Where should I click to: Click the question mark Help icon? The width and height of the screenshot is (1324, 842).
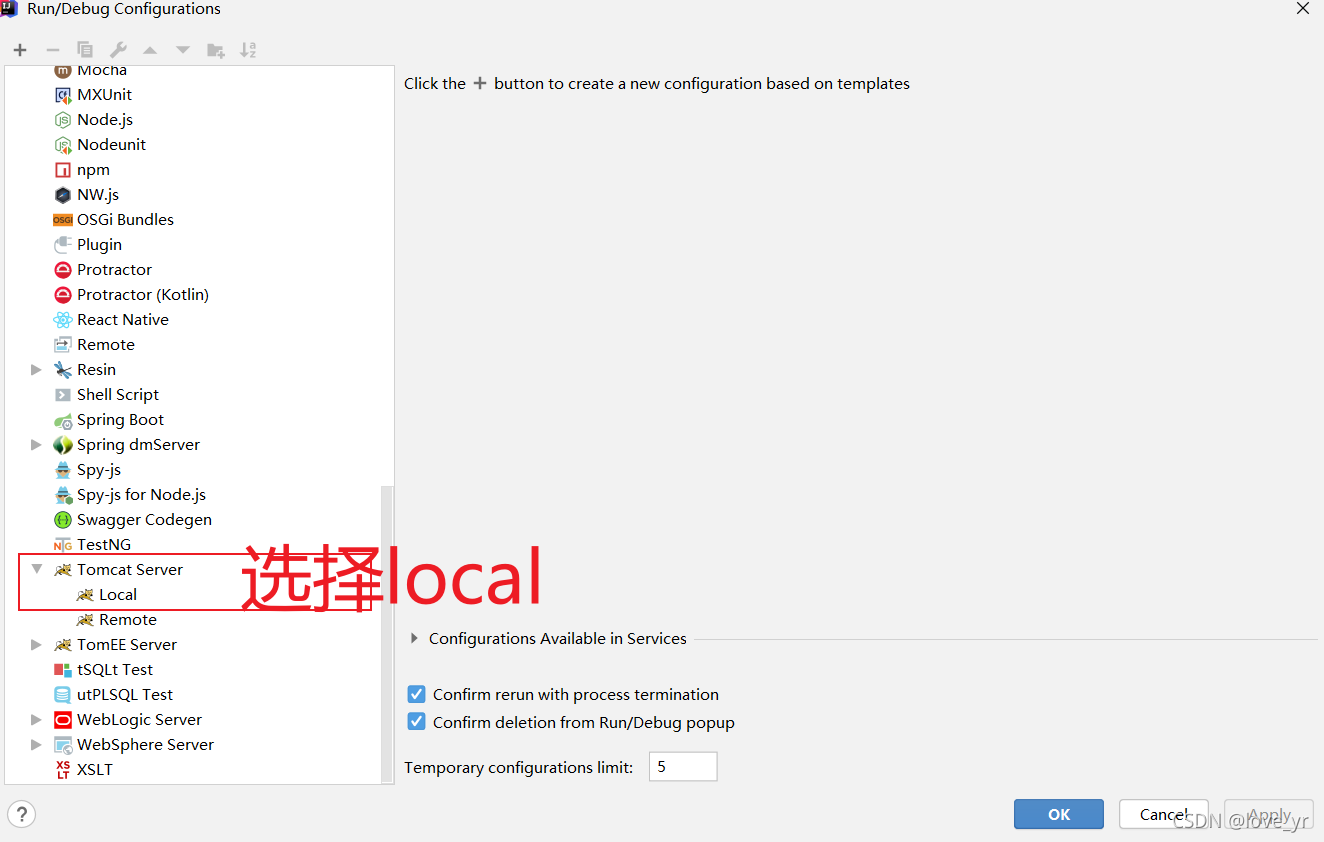(22, 814)
